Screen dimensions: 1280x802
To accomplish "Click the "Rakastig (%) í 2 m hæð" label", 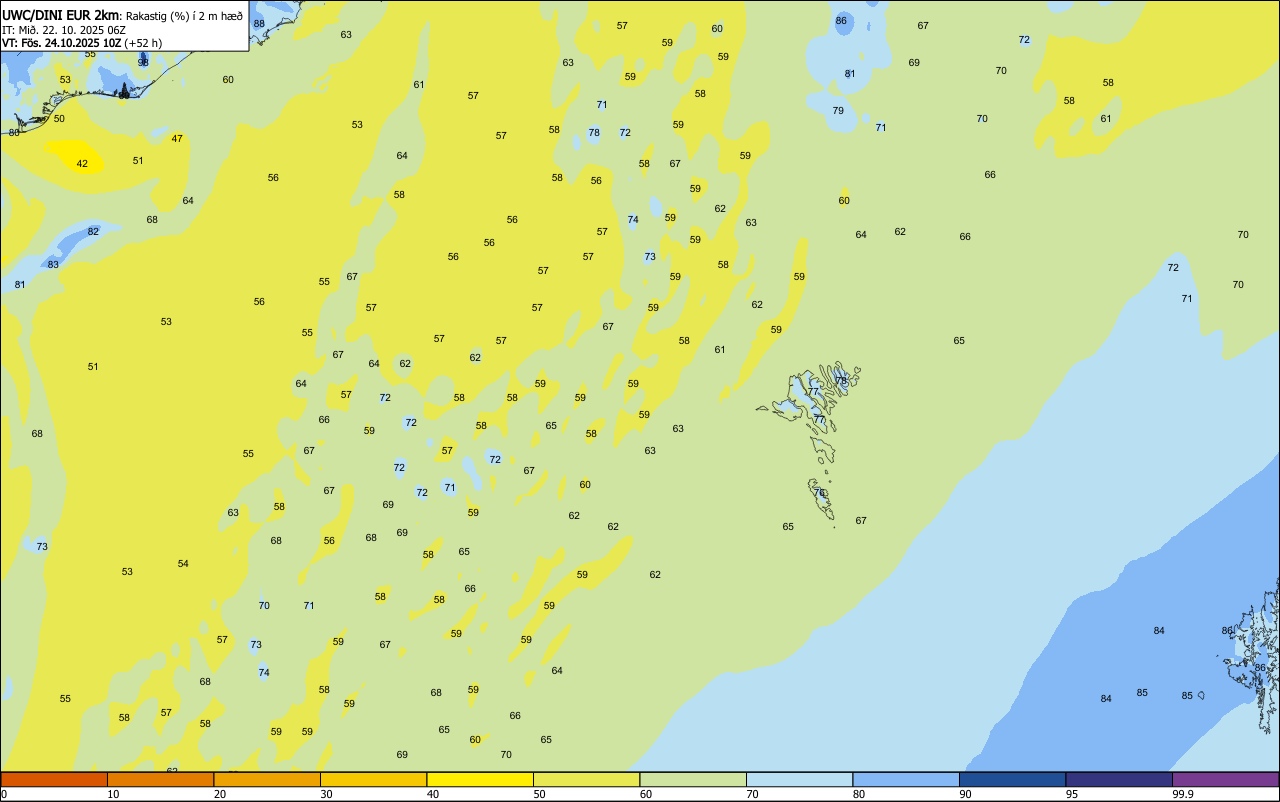I will tap(184, 16).
